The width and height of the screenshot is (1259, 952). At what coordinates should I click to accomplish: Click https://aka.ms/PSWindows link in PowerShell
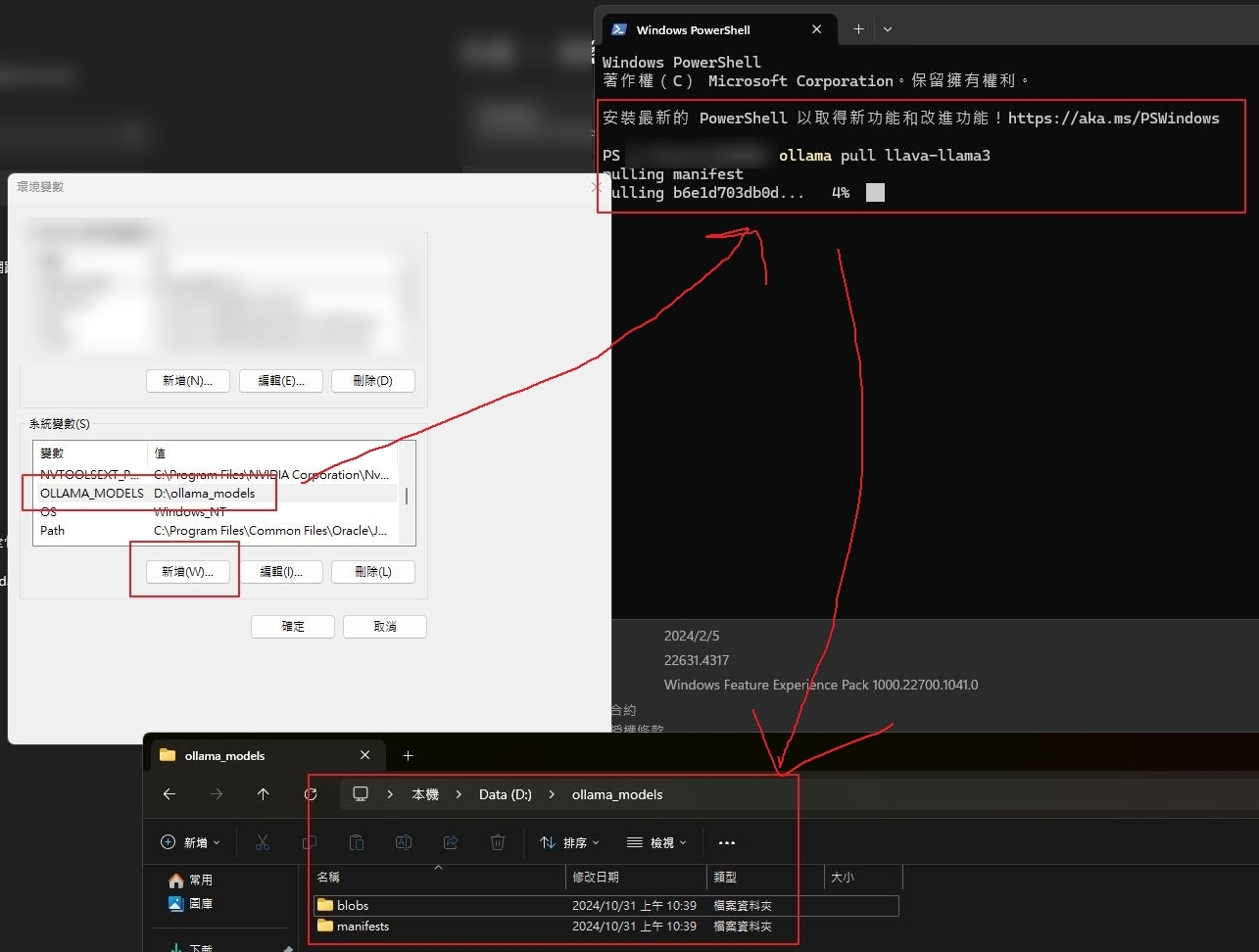[x=1114, y=118]
